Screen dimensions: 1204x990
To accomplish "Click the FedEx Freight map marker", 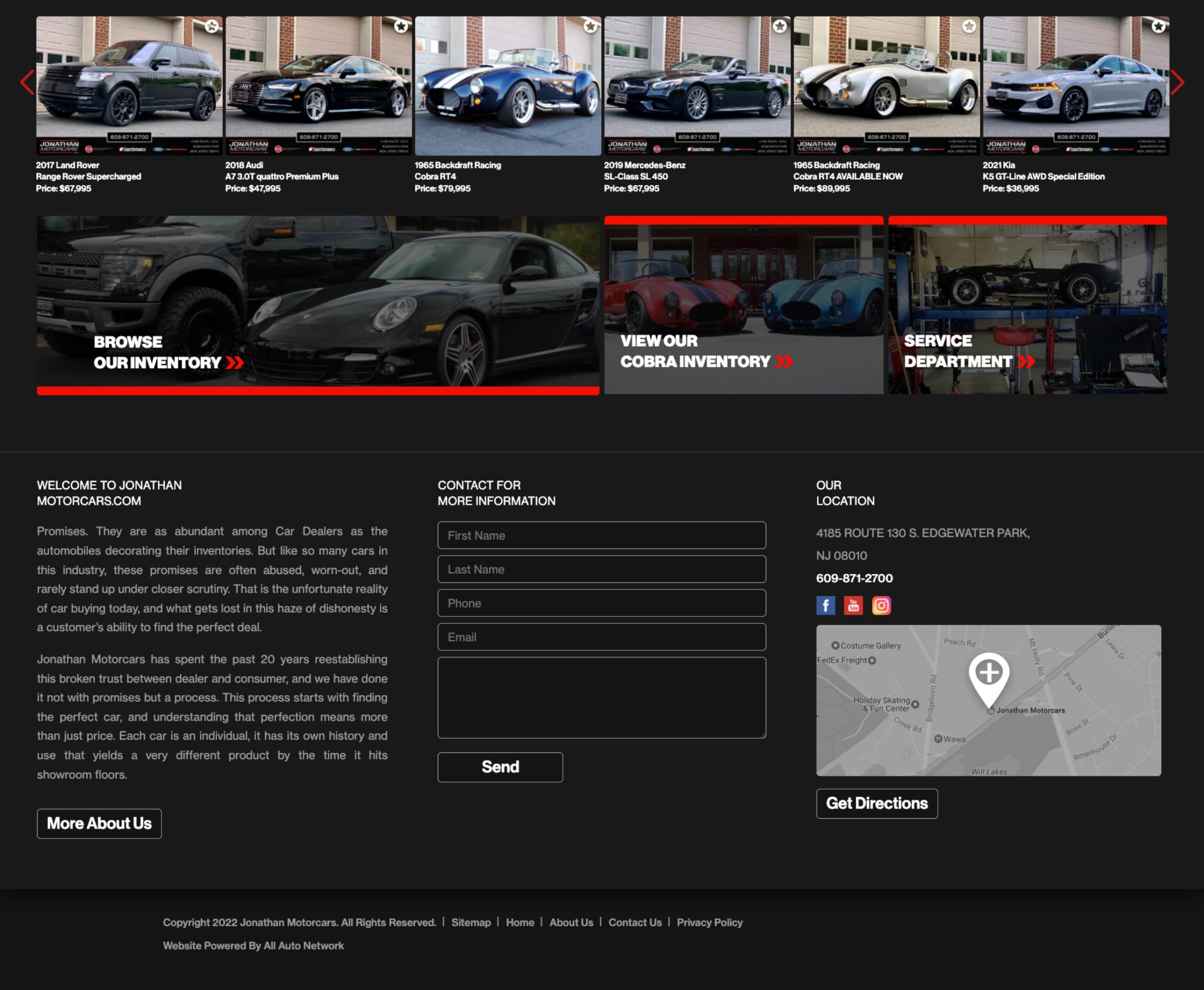I will (871, 660).
